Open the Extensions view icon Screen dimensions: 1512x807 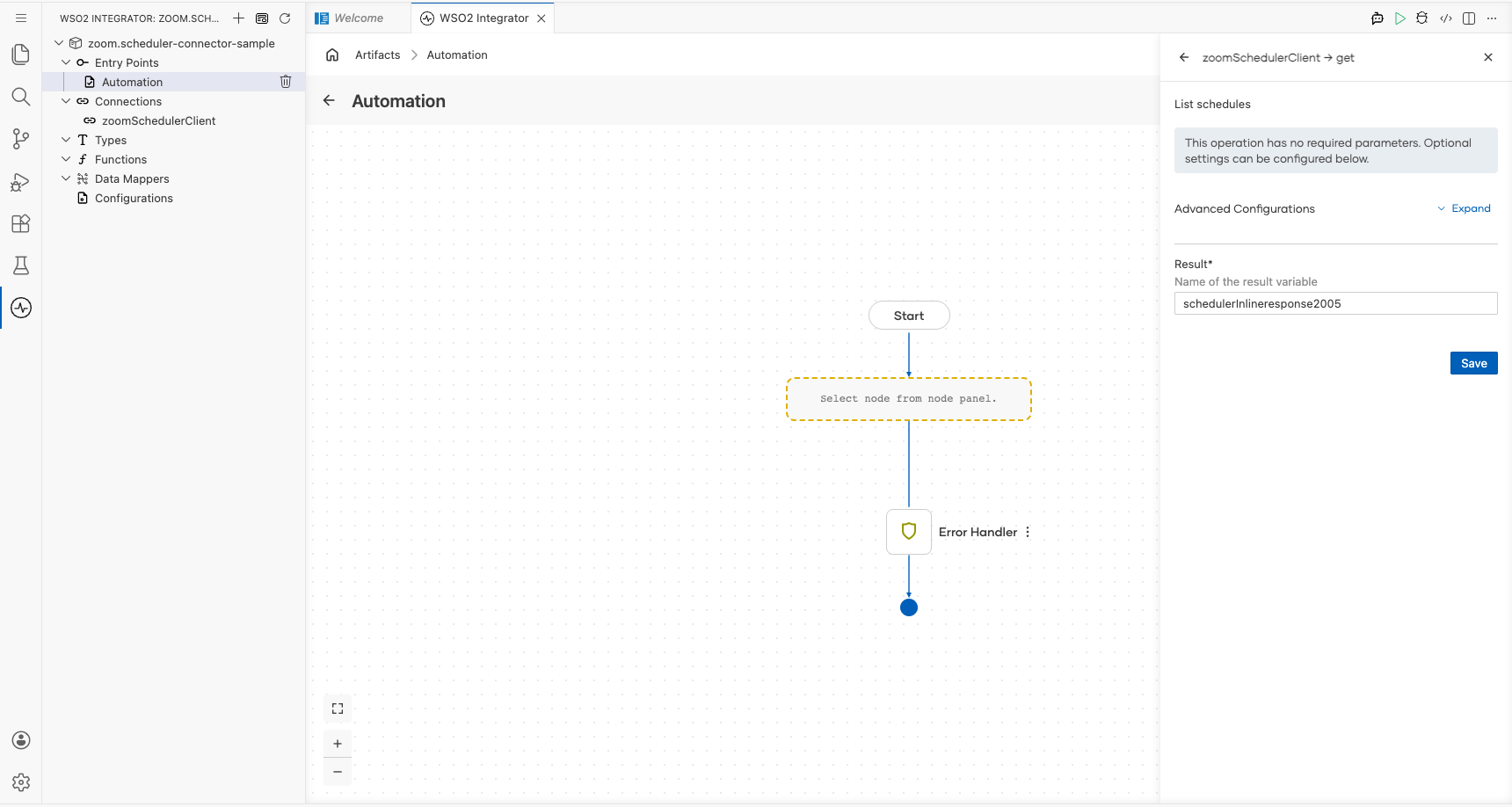point(21,223)
